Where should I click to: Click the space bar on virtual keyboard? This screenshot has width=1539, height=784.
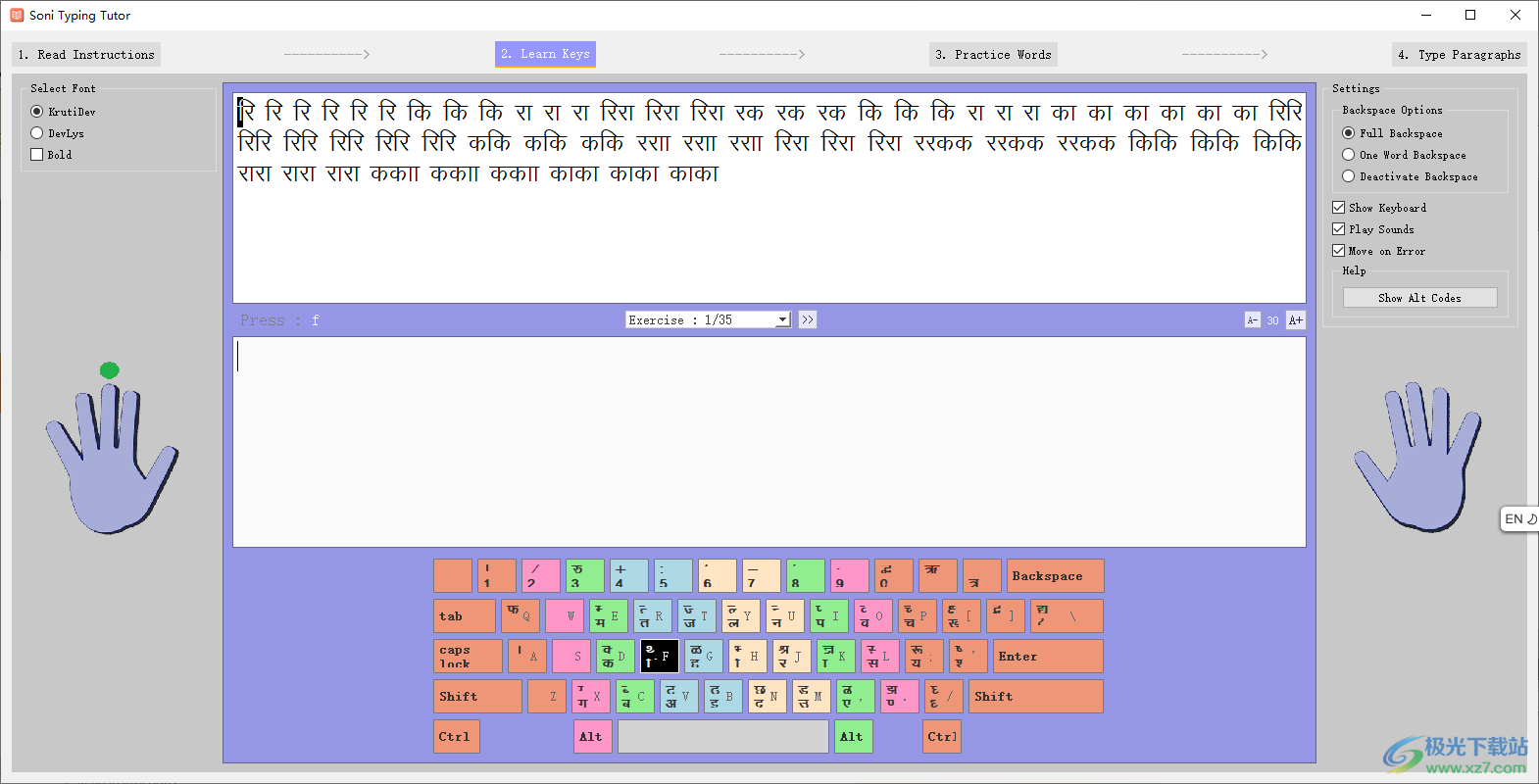tap(723, 736)
